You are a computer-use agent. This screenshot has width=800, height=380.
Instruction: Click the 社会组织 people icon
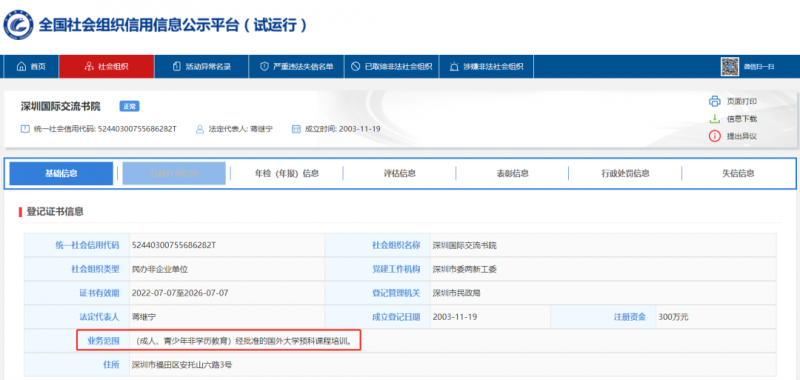[x=89, y=66]
